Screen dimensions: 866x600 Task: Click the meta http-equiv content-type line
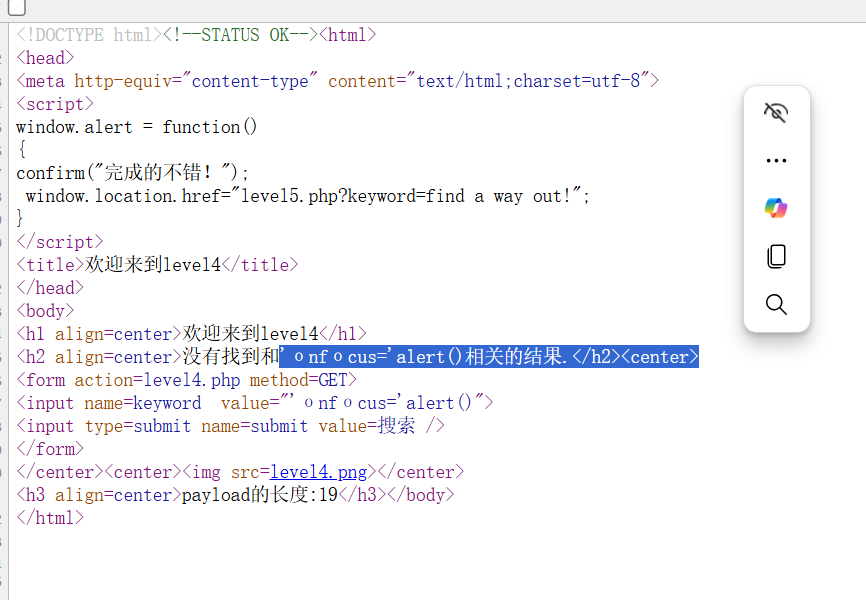[337, 81]
